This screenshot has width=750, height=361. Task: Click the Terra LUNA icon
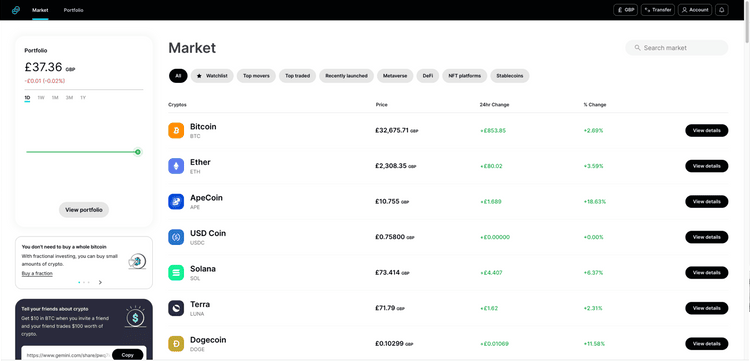176,308
